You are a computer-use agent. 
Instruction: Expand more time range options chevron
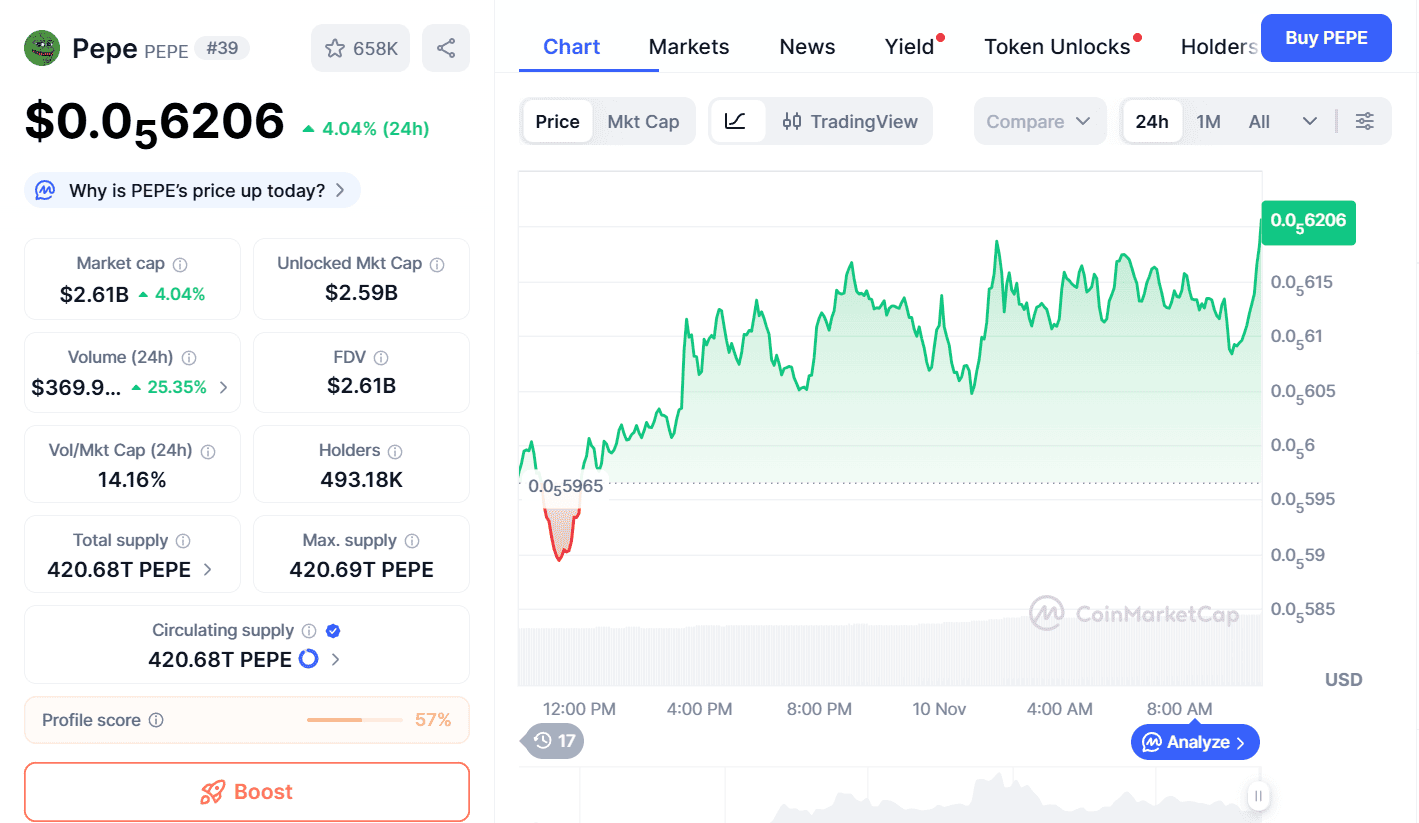click(1310, 121)
